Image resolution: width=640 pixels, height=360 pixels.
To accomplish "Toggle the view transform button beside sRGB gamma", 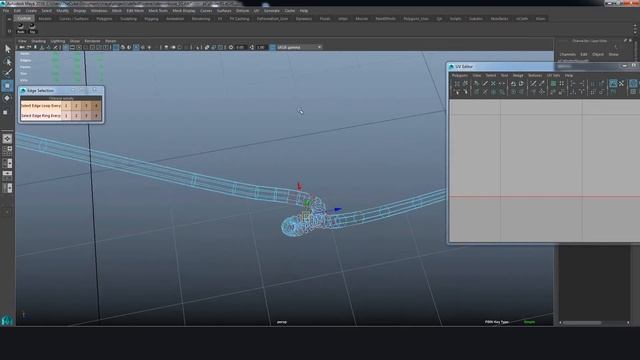I will point(272,47).
